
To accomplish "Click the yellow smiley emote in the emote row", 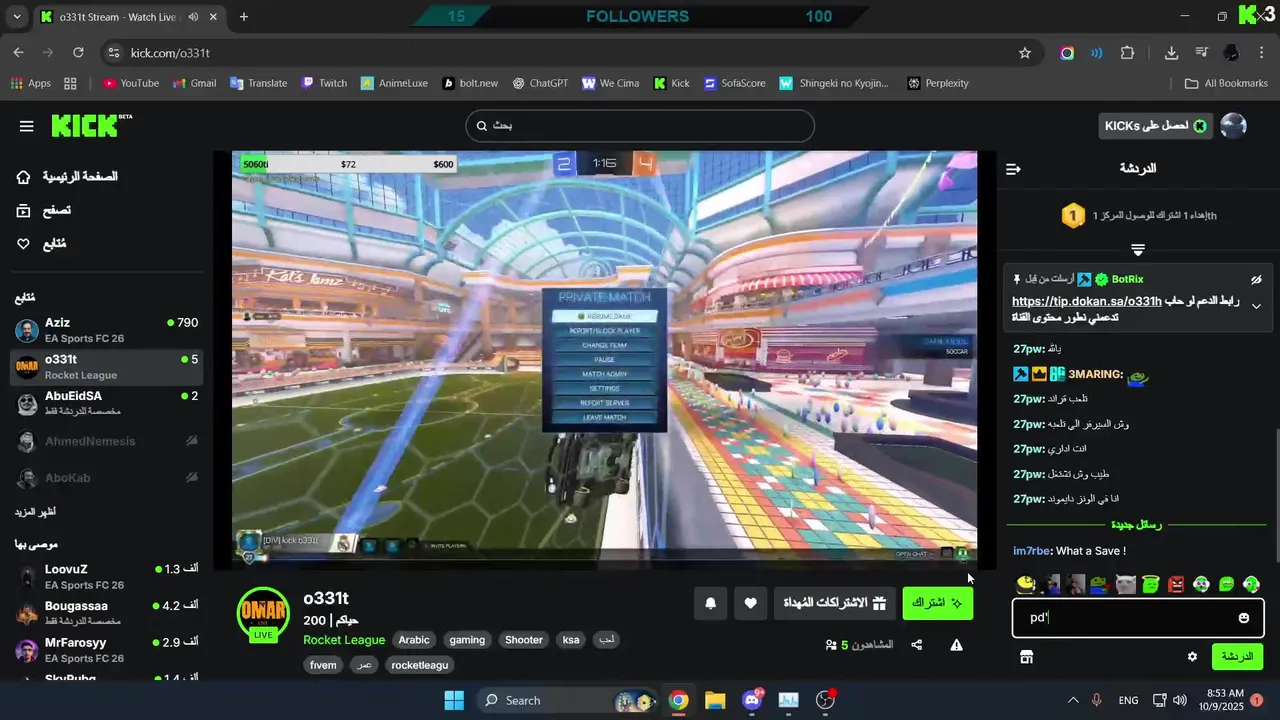I will 1025,584.
